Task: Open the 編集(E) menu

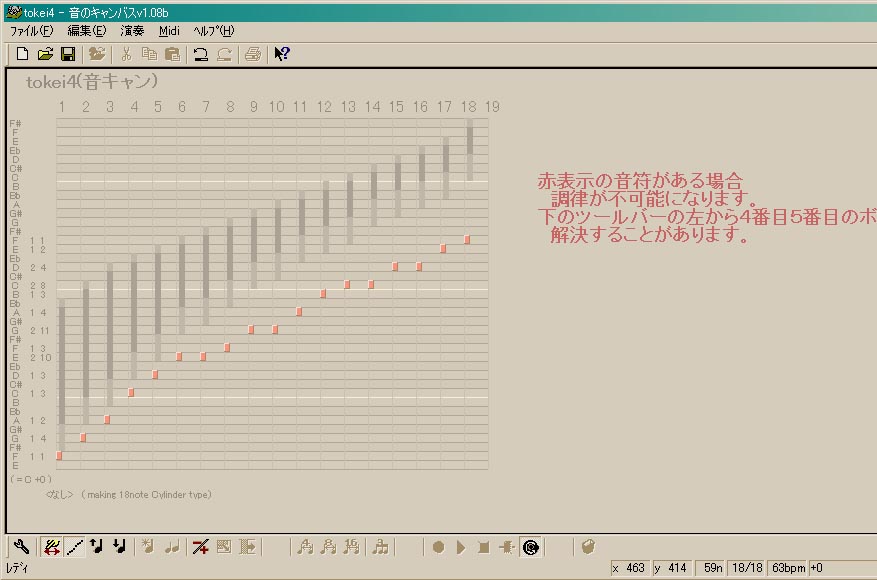Action: tap(86, 31)
